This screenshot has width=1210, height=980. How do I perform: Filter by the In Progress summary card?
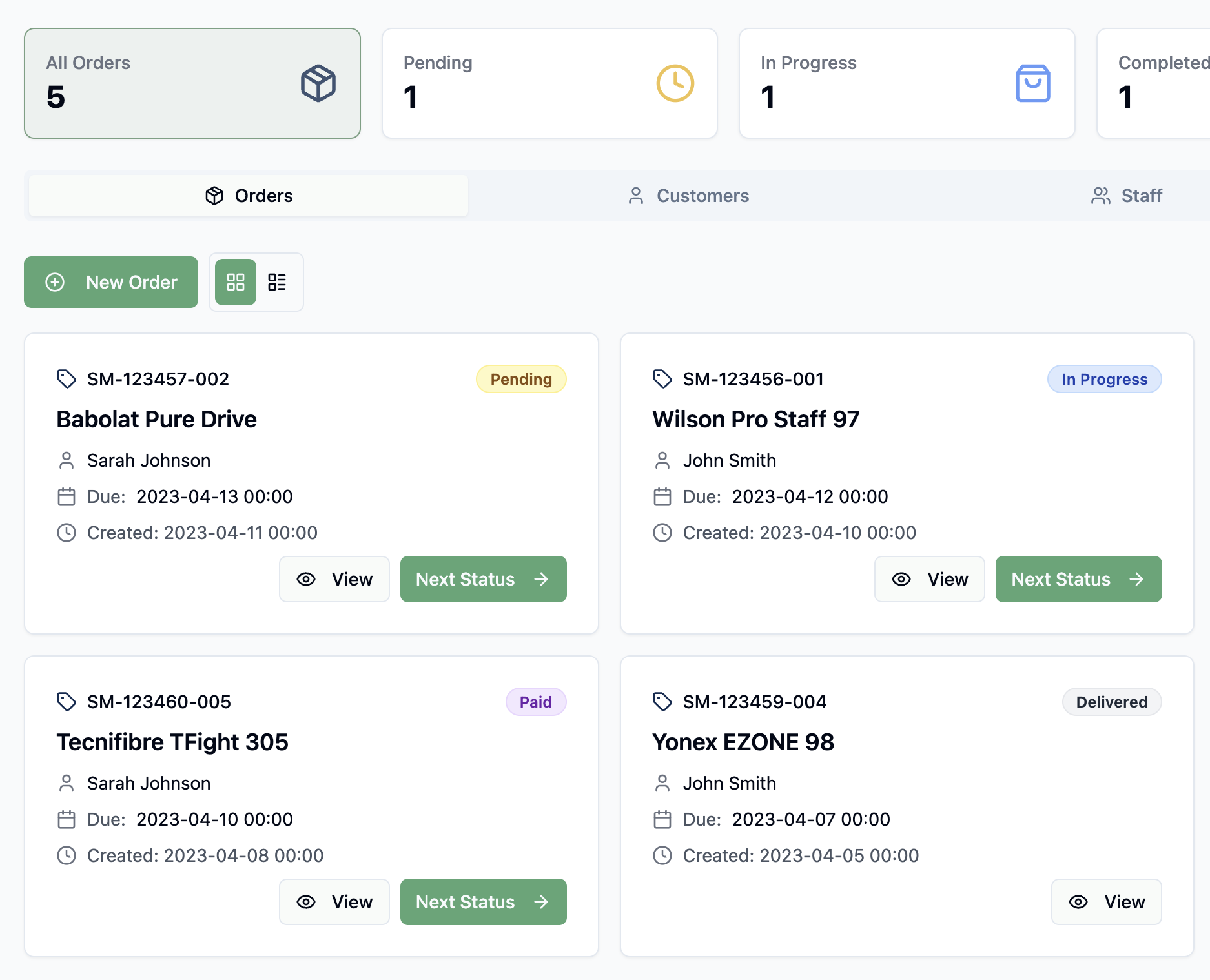(x=907, y=83)
